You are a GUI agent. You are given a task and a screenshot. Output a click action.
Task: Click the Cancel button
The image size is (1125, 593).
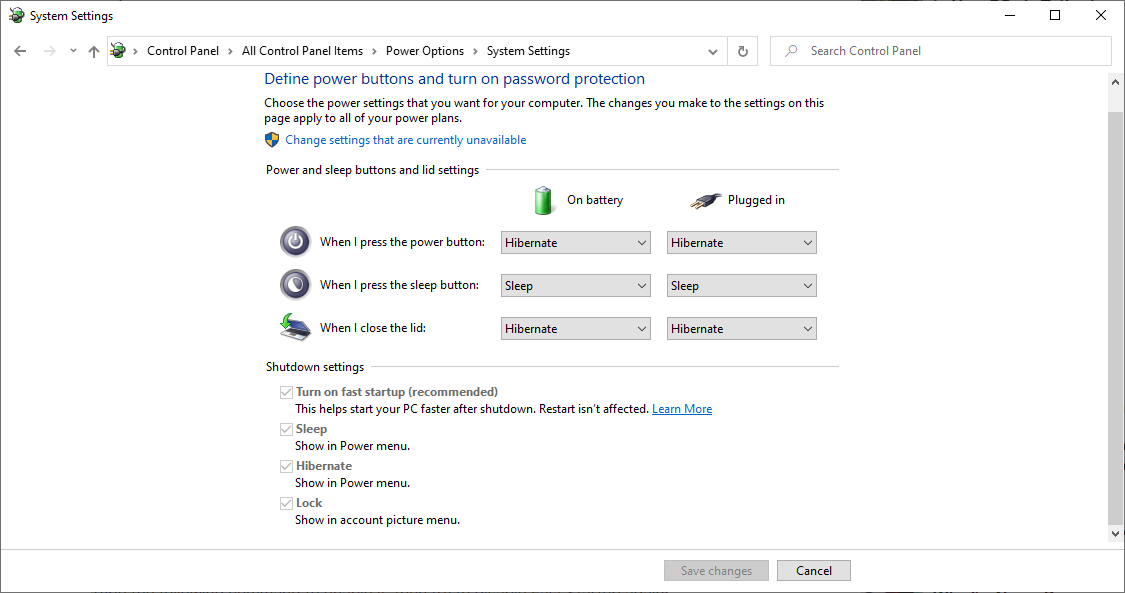pos(814,571)
